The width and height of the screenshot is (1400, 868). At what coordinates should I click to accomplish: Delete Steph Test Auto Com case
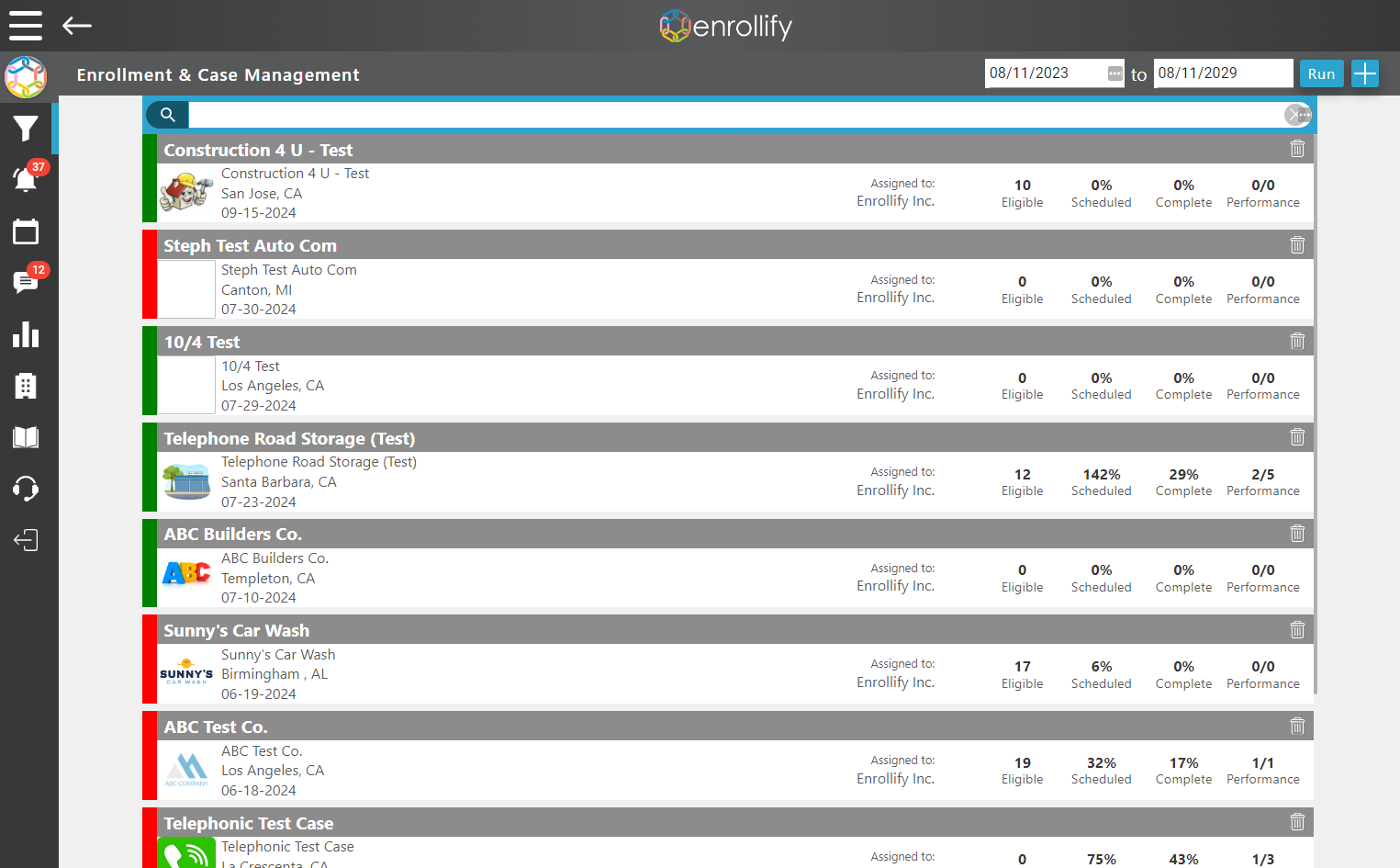[x=1297, y=244]
